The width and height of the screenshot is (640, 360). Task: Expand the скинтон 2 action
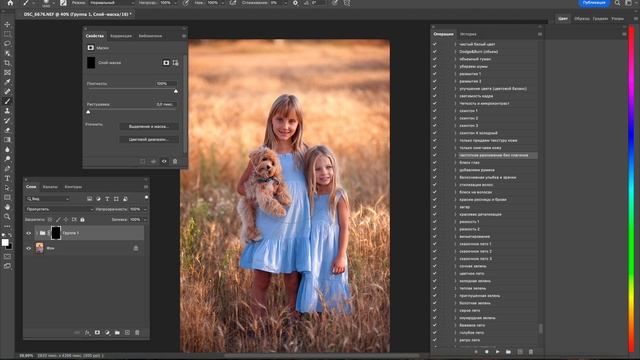coord(456,118)
